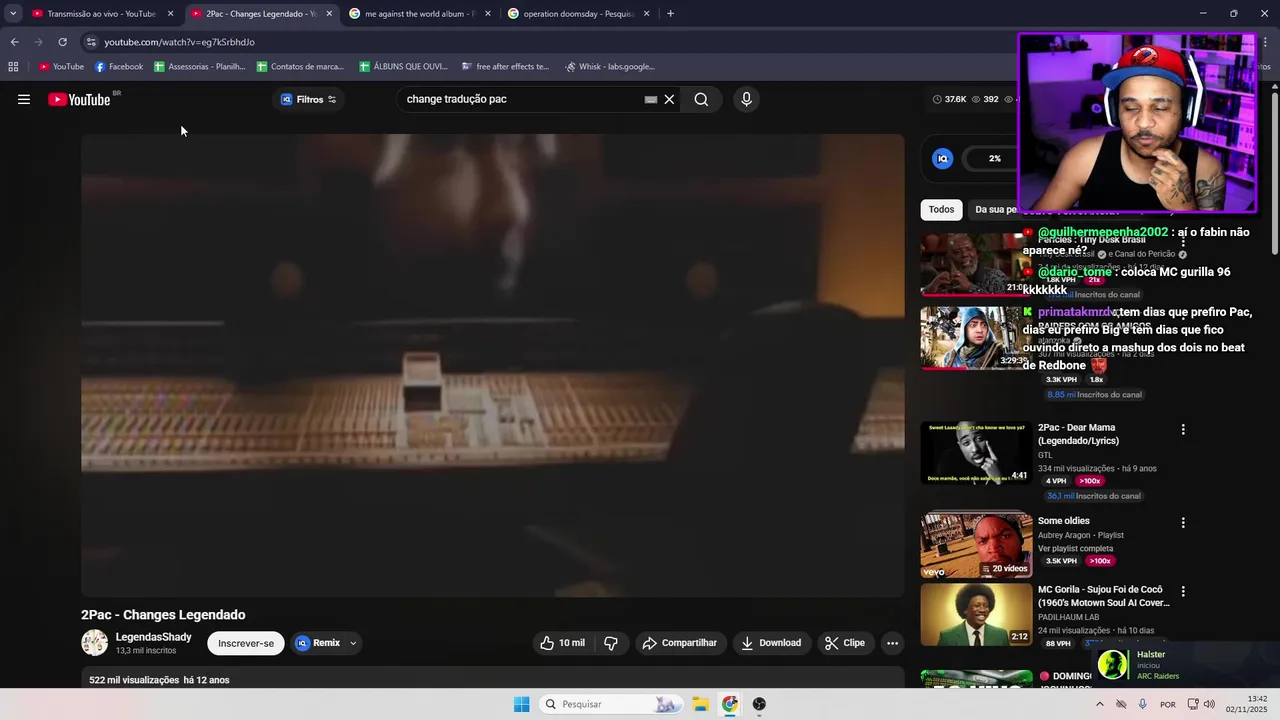Open the 2Pac - Dear Mama (Legendado/Lyrics) title

click(1078, 434)
